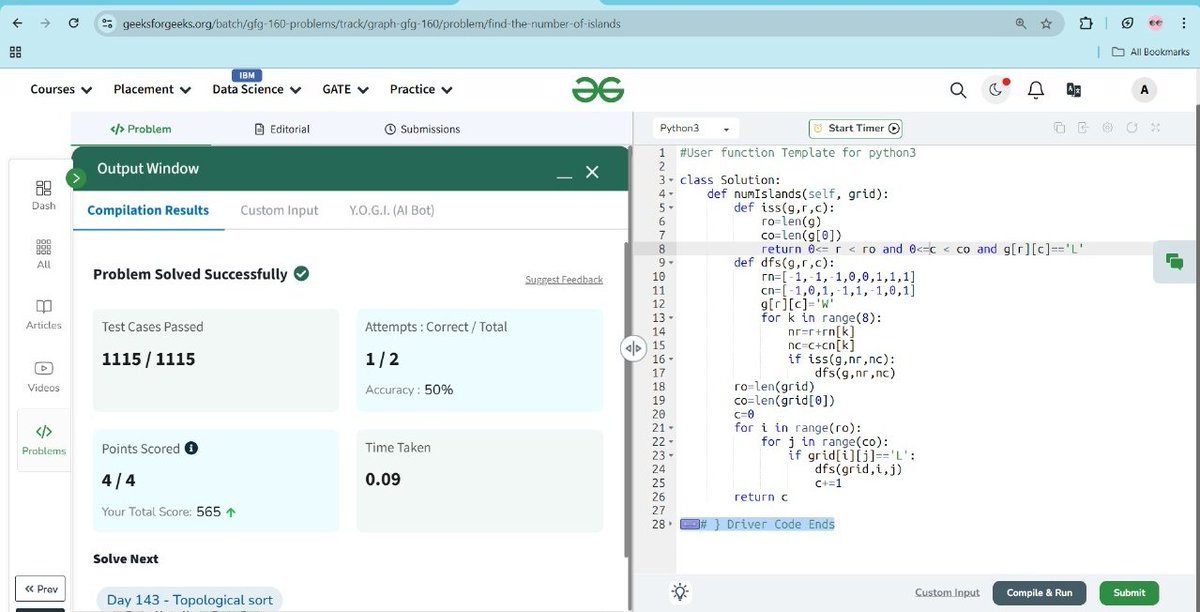Click the Start Timer button
Image resolution: width=1200 pixels, height=612 pixels.
(x=855, y=128)
